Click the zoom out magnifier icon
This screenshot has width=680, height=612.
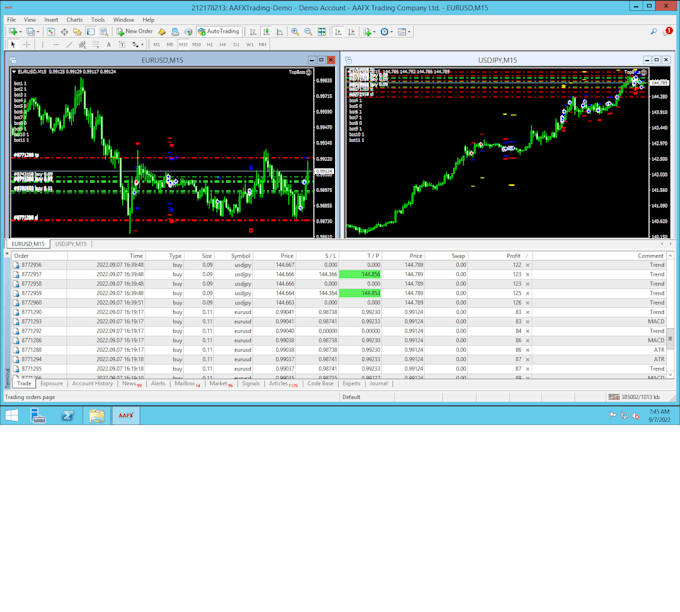pos(308,32)
